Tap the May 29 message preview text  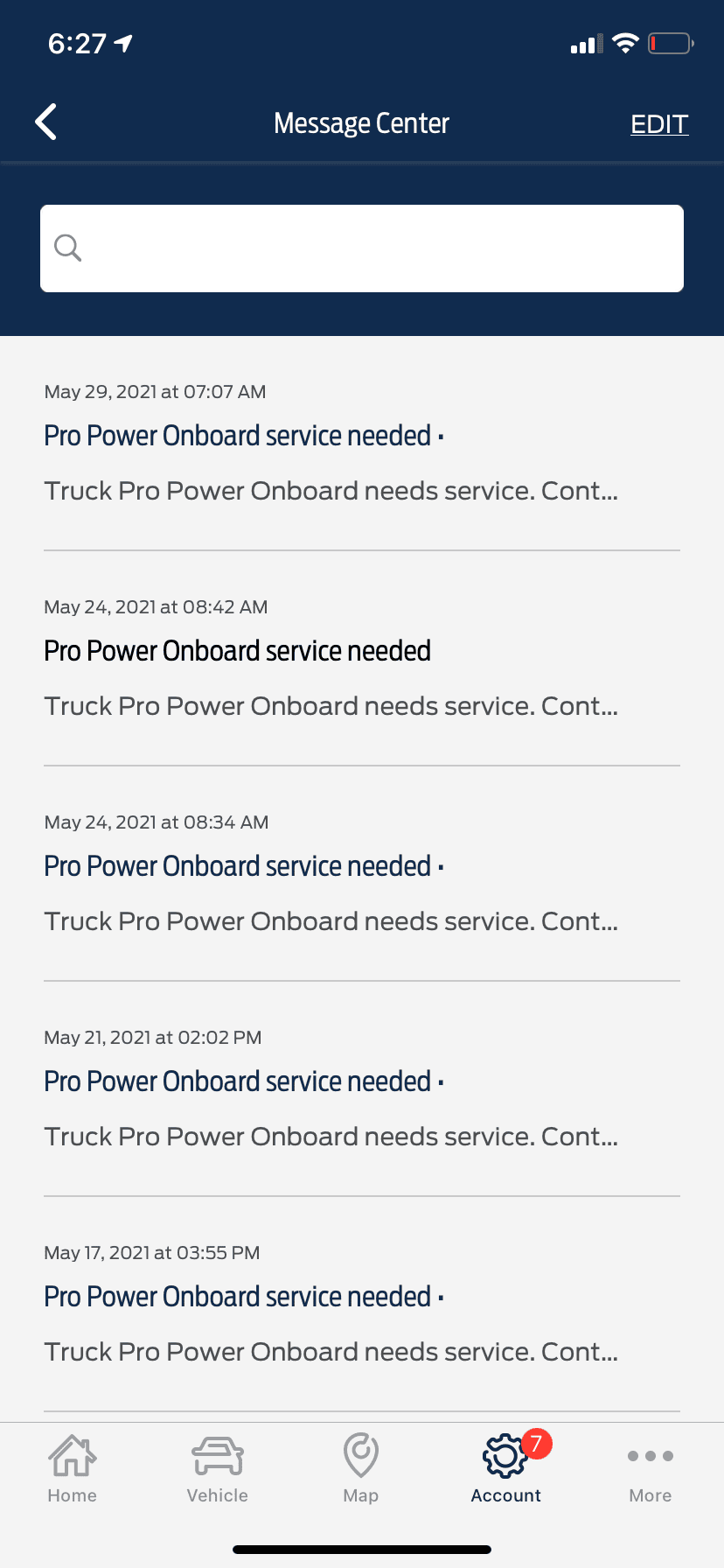[331, 491]
